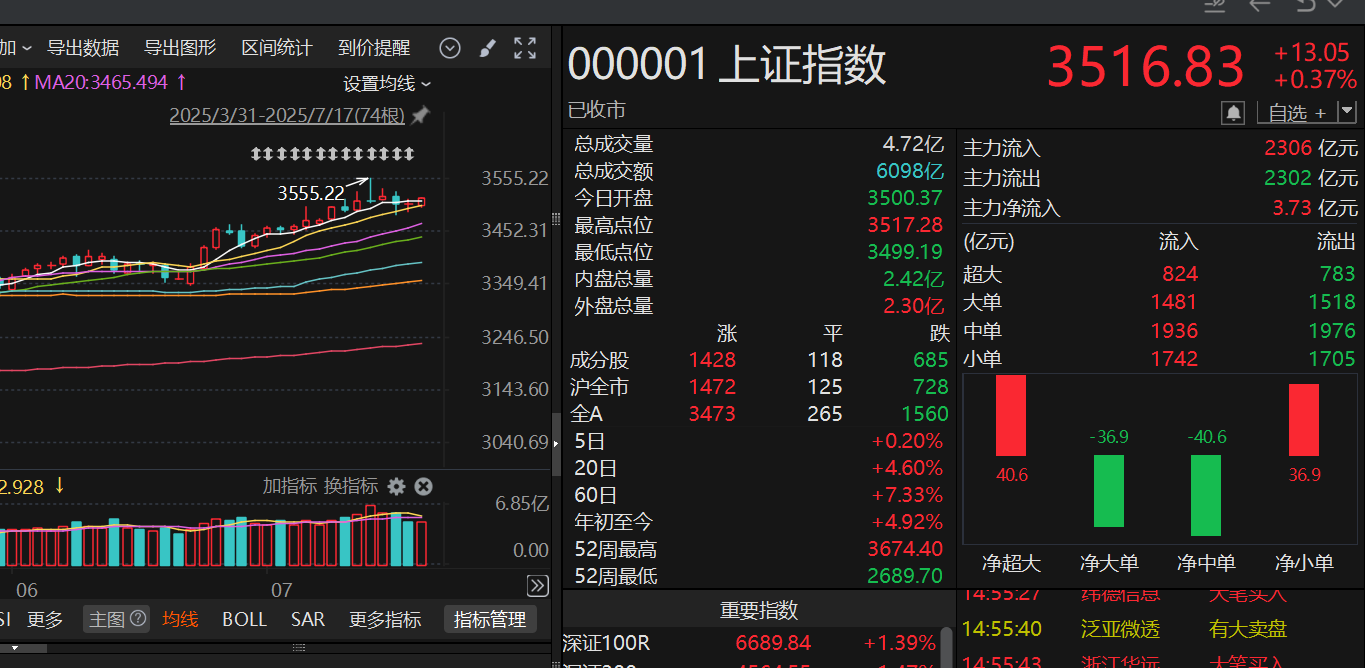
Task: Select 导出数据 in chart toolbar
Action: click(83, 48)
